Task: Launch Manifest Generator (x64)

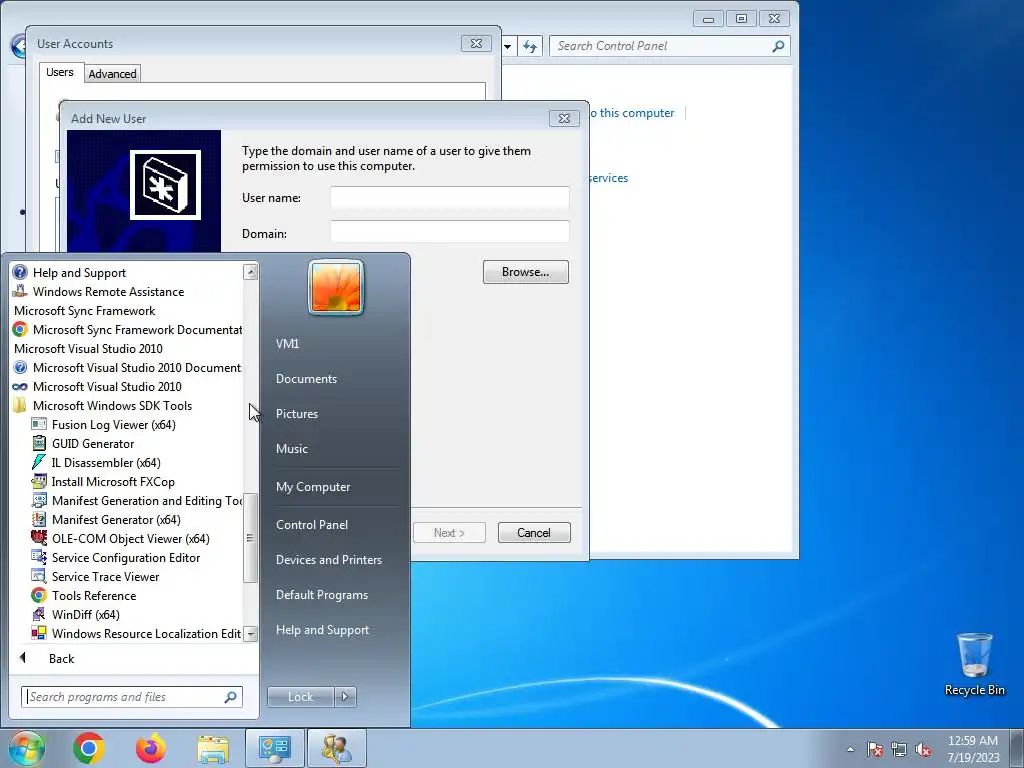Action: point(106,519)
